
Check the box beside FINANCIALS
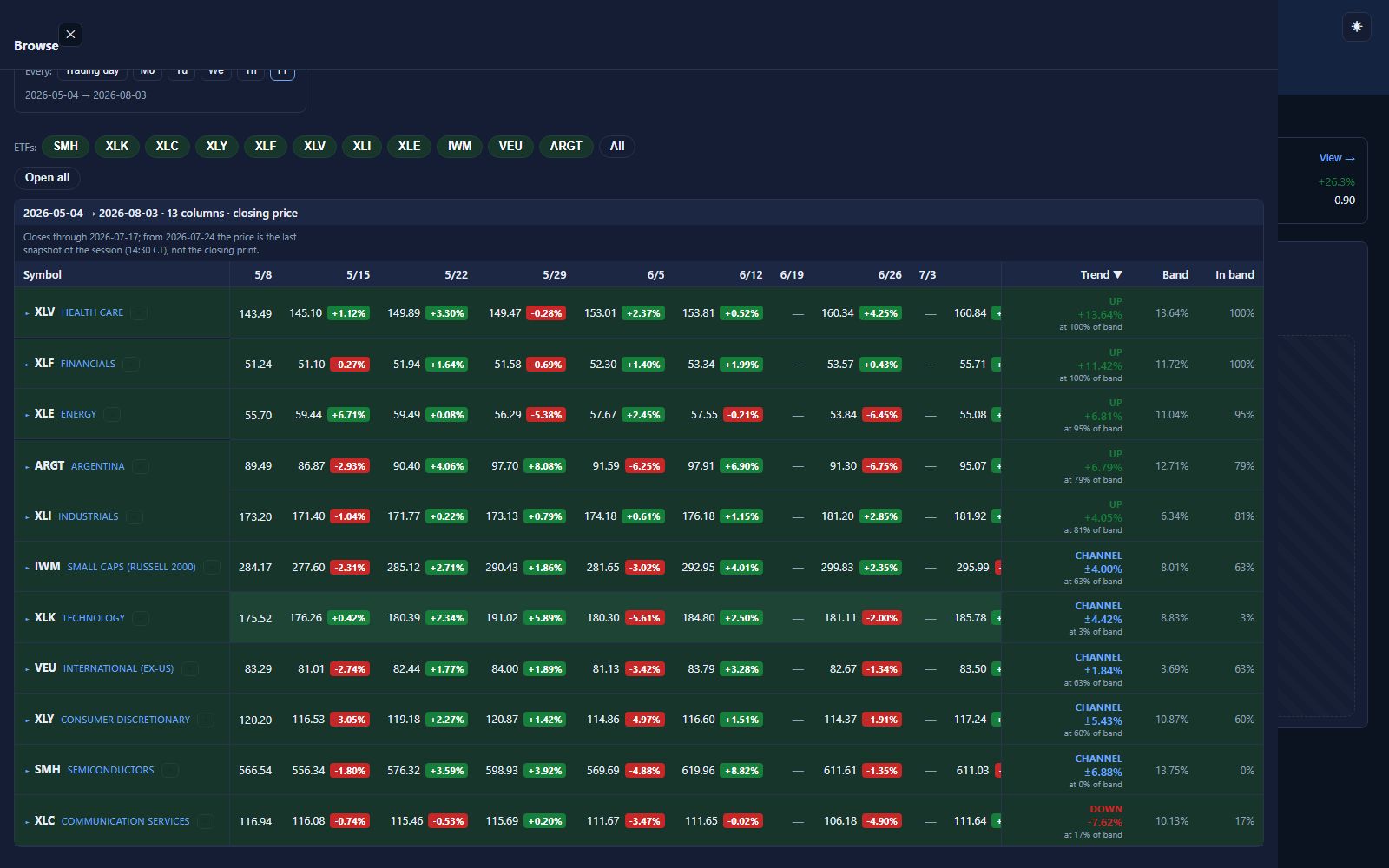[x=131, y=364]
